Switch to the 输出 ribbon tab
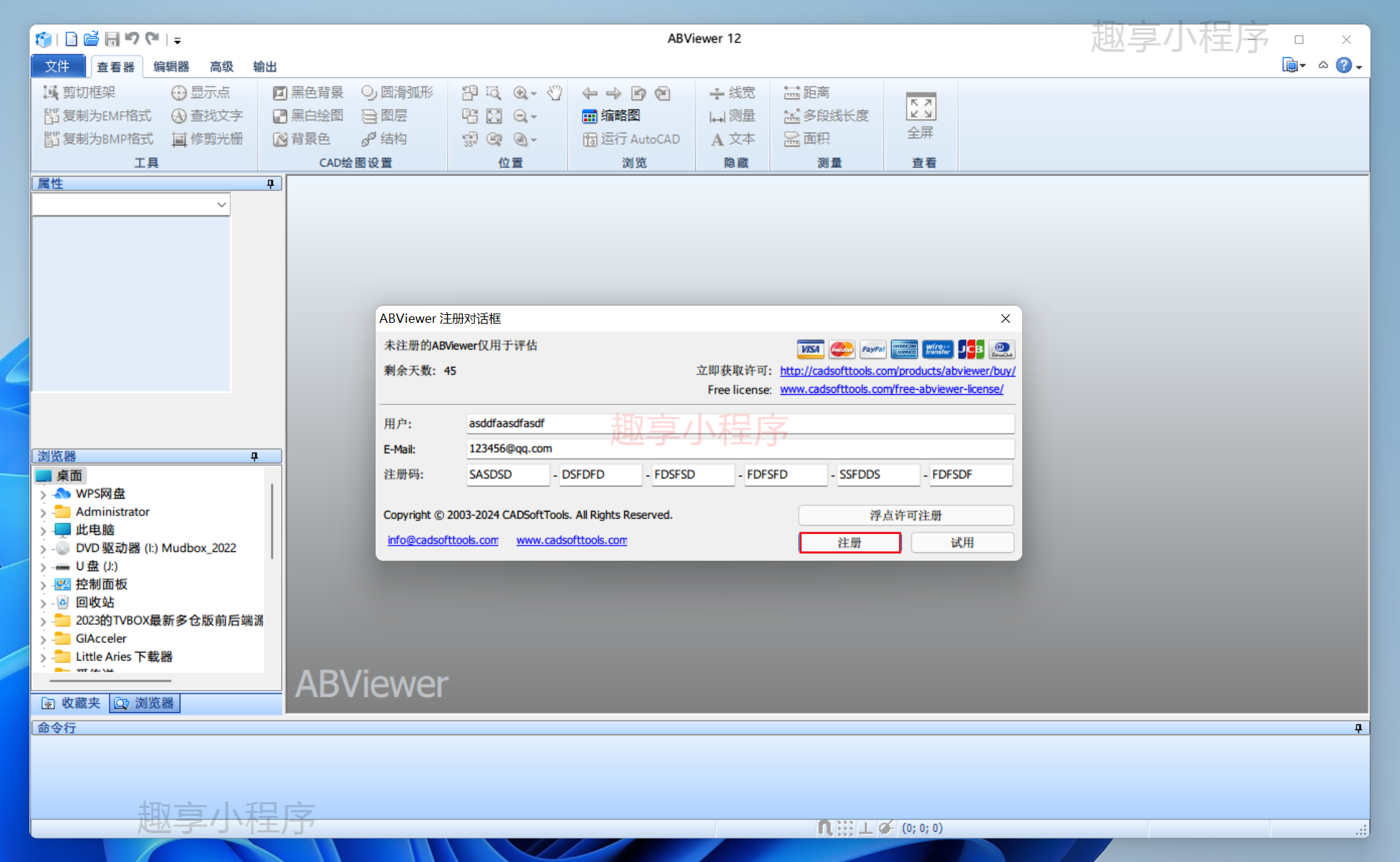The image size is (1400, 862). point(265,67)
